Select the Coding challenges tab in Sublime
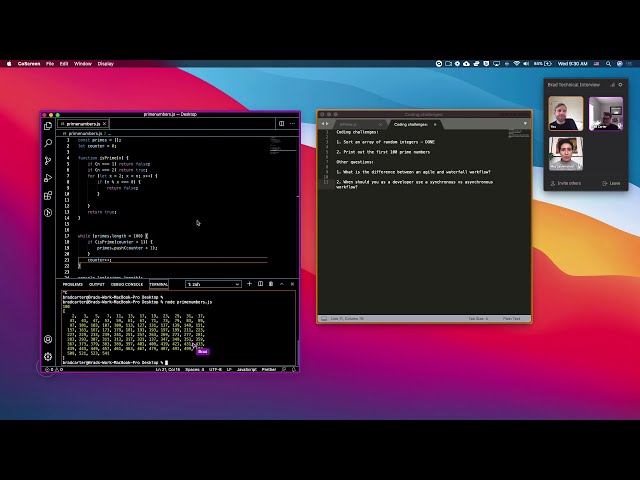640x480 pixels. point(416,124)
